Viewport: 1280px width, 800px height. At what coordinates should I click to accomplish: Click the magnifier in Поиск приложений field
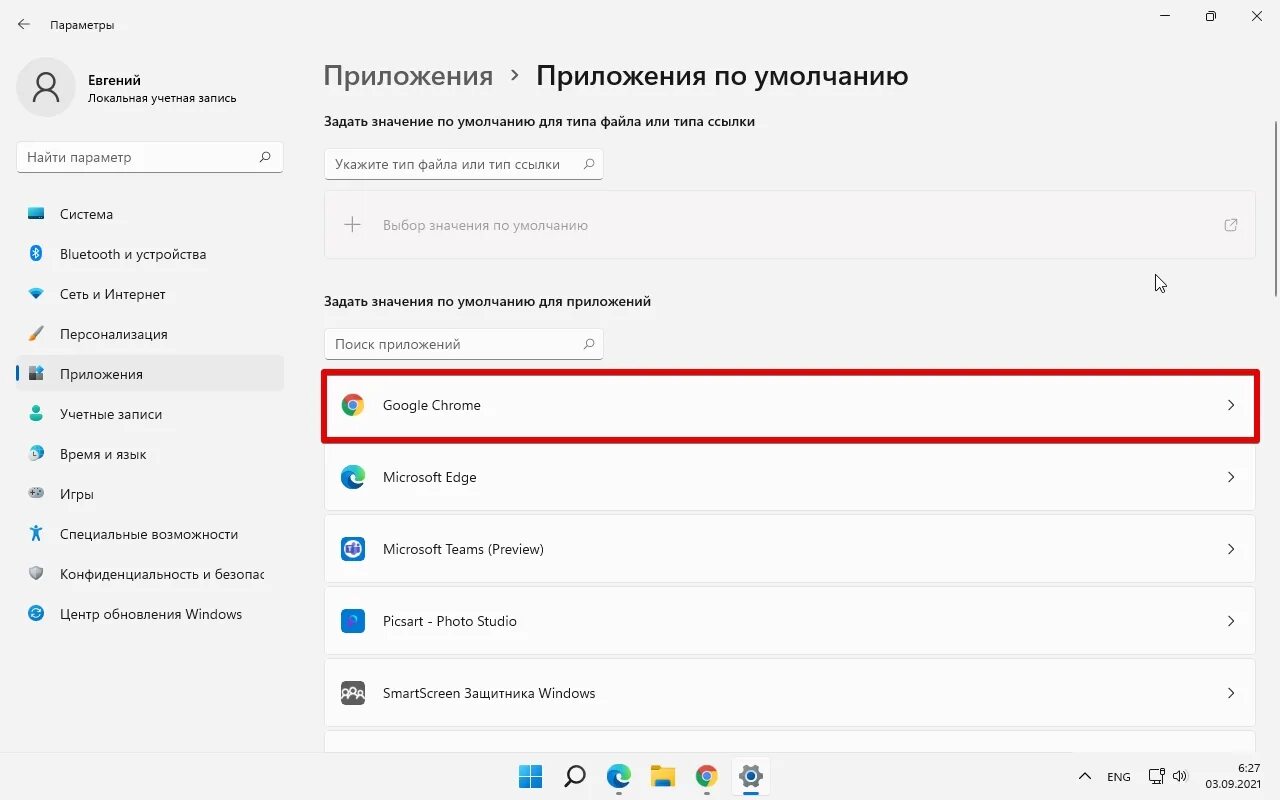pyautogui.click(x=589, y=344)
